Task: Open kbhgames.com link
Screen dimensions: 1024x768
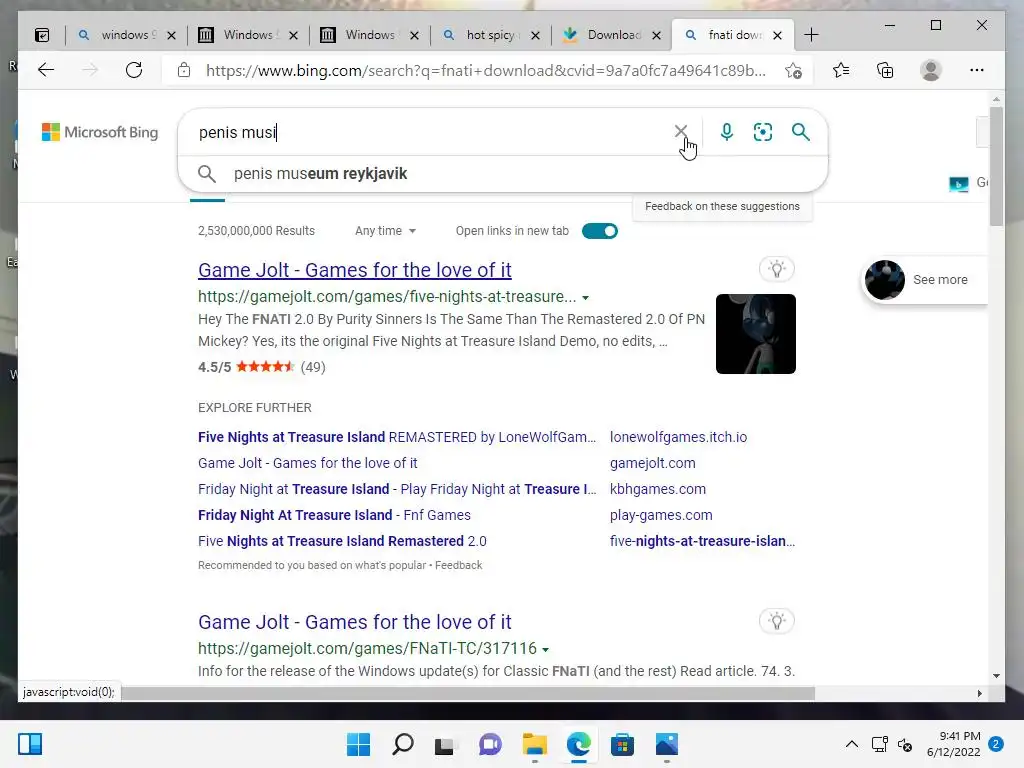Action: [658, 489]
